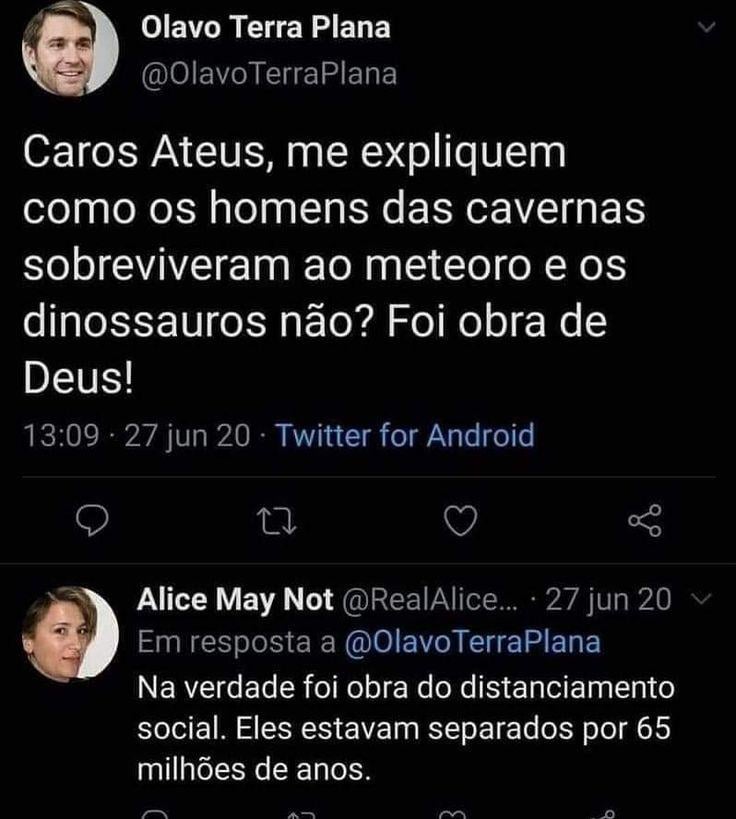Viewport: 736px width, 819px height.
Task: Expand the chevron menu on Alice's reply
Action: coord(701,600)
